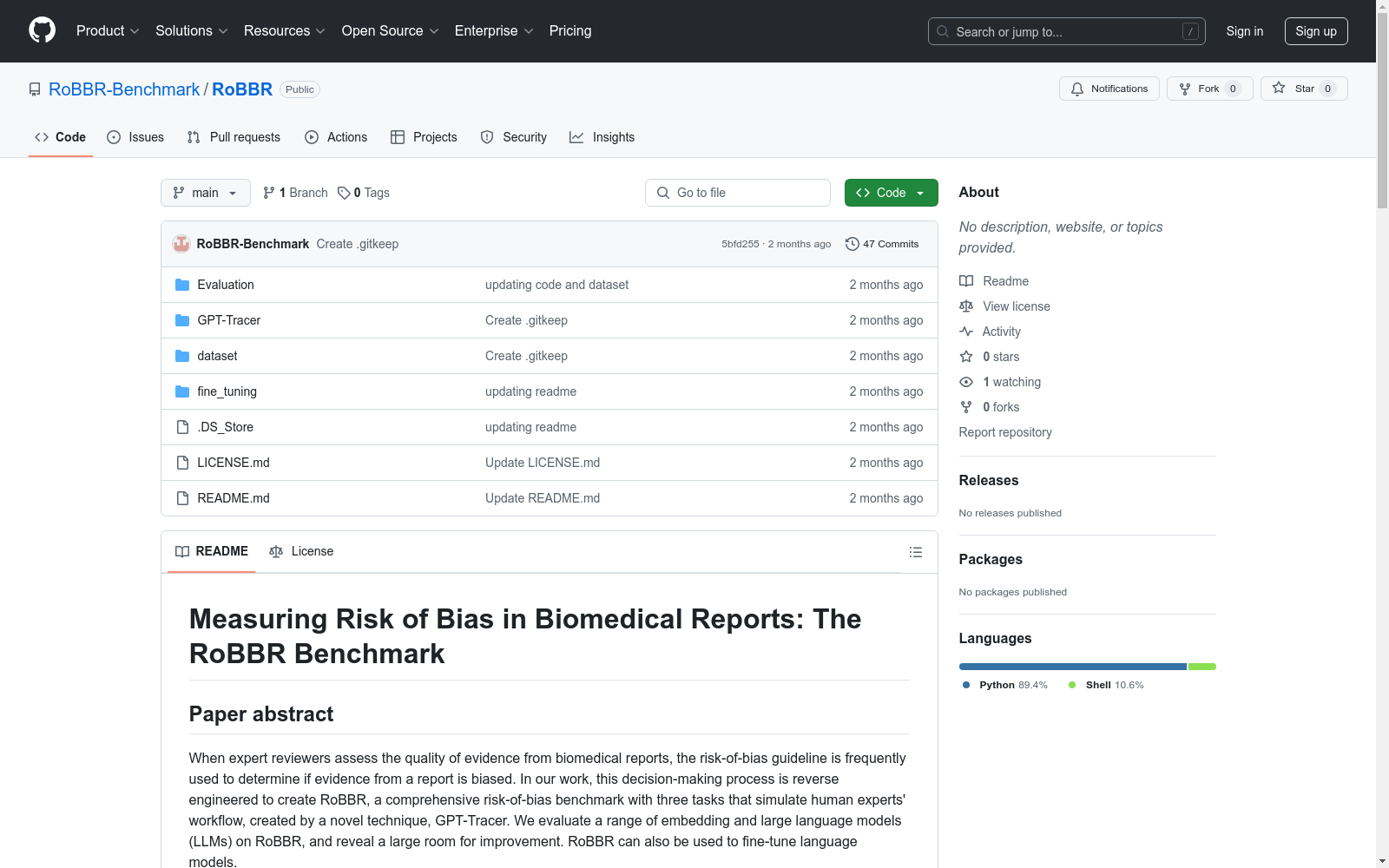Viewport: 1389px width, 868px height.
Task: Focus the Search or jump to field
Action: coord(1067,31)
